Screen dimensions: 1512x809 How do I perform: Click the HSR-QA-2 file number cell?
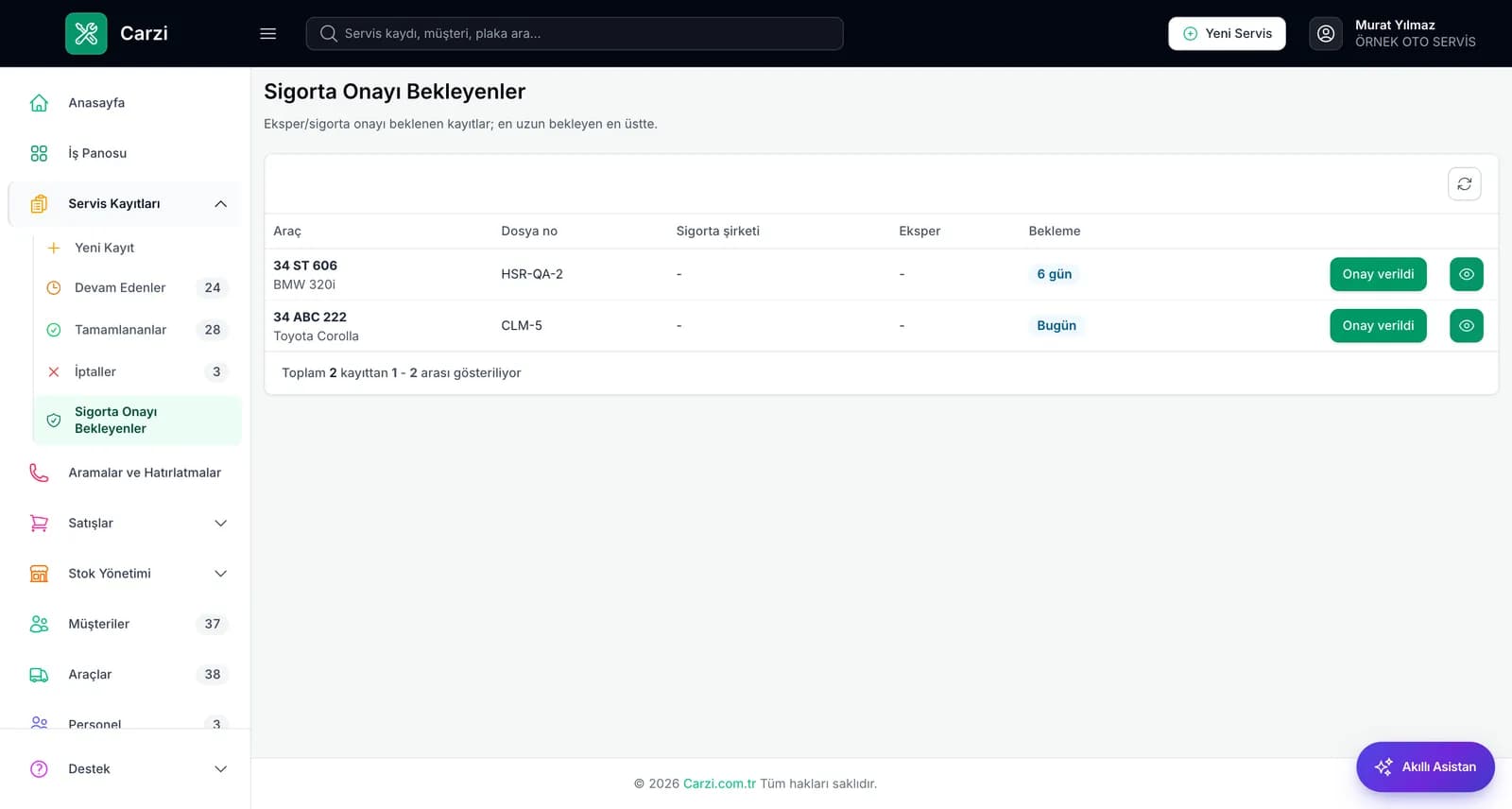(x=532, y=274)
